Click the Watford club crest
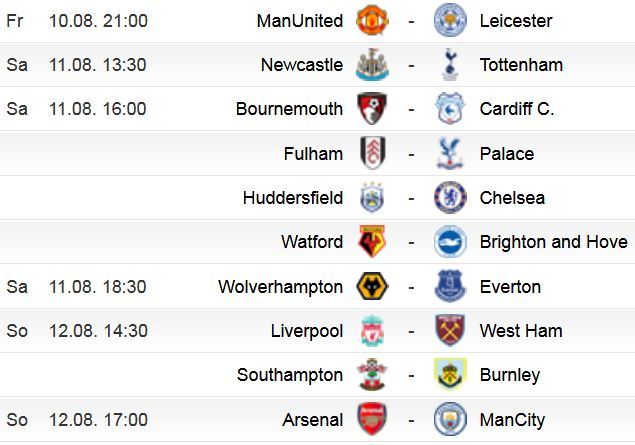Image resolution: width=635 pixels, height=445 pixels. (x=372, y=241)
